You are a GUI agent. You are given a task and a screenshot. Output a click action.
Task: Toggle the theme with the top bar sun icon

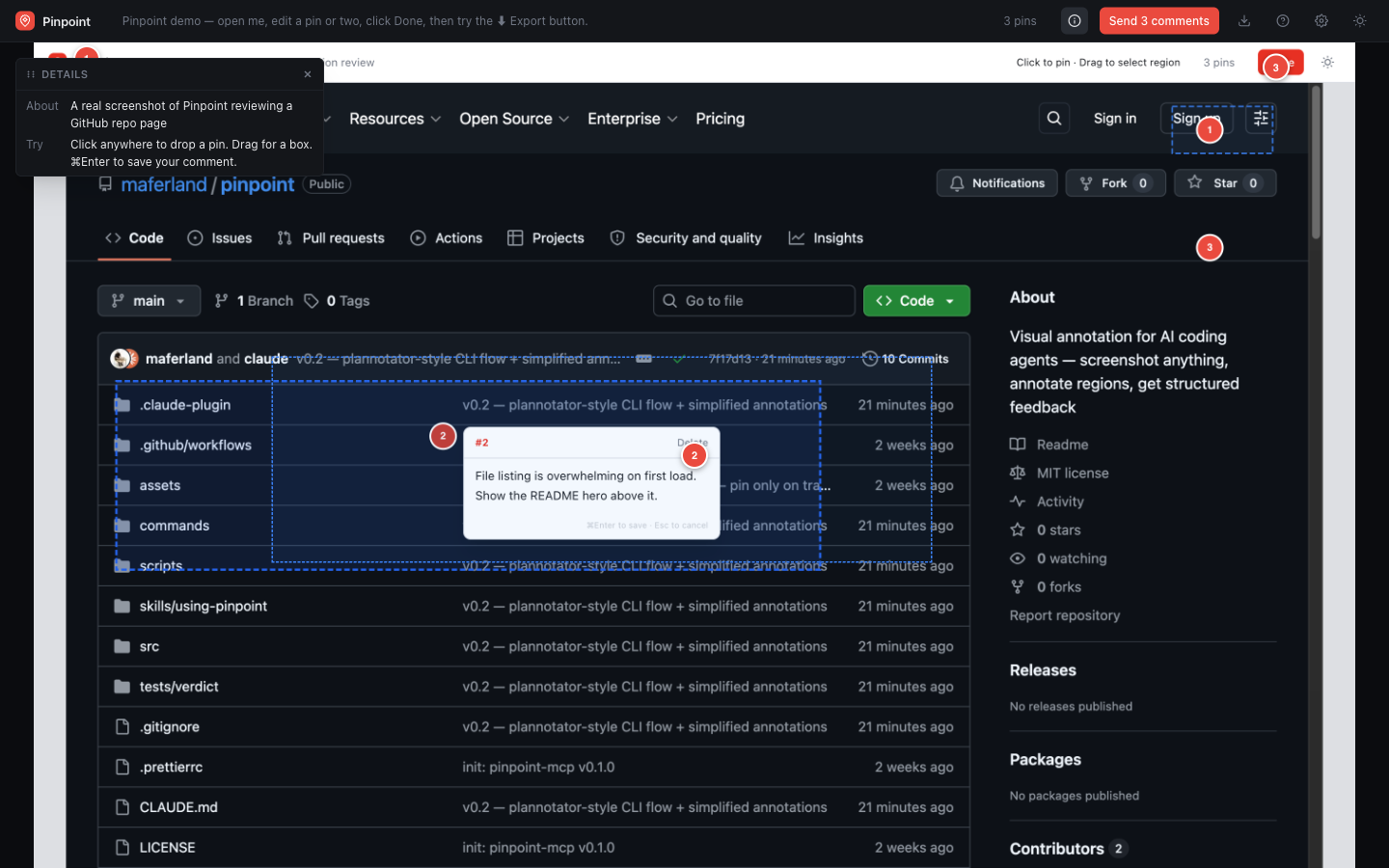pyautogui.click(x=1360, y=20)
